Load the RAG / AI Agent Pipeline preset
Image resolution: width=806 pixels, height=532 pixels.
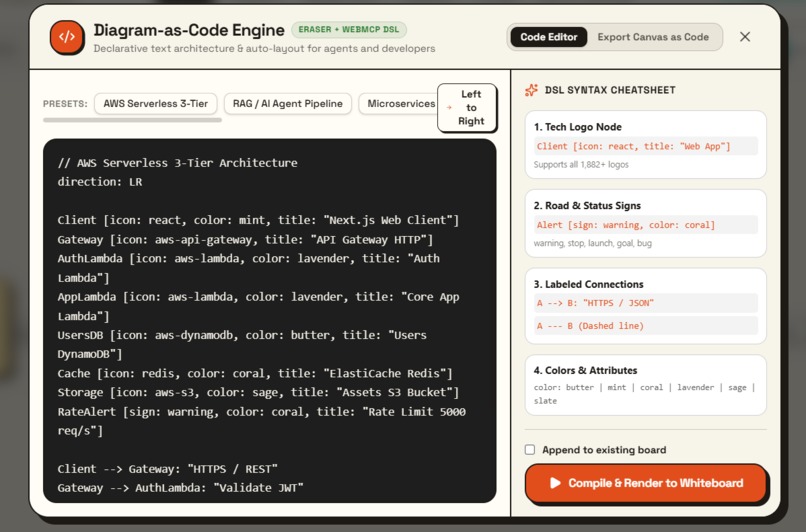point(287,103)
